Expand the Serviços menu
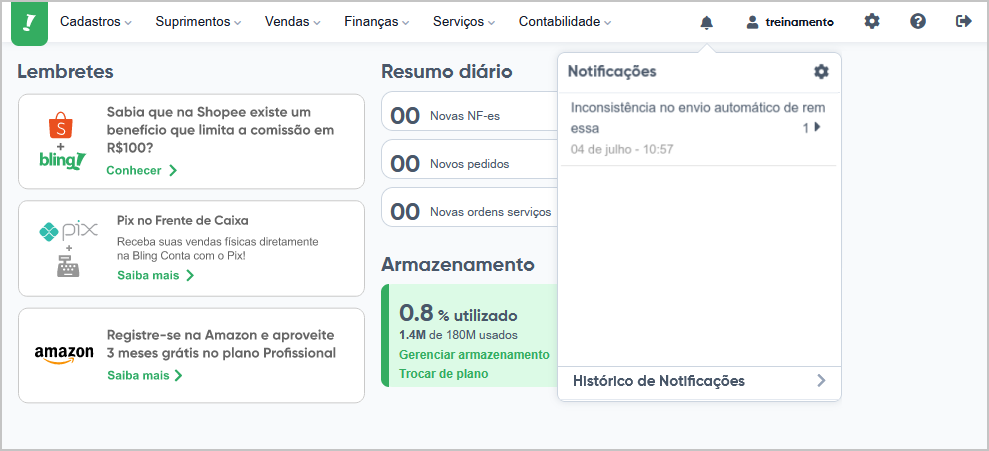The image size is (989, 451). pos(464,22)
